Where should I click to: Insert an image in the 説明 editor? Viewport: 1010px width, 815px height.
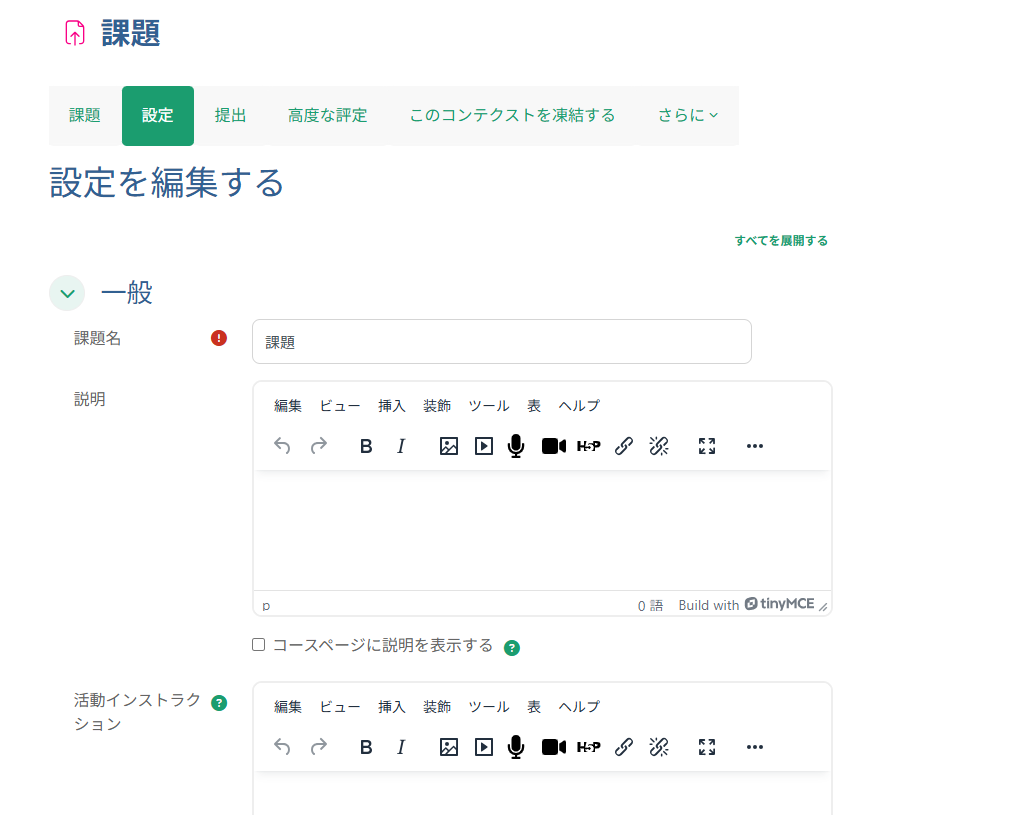point(448,446)
